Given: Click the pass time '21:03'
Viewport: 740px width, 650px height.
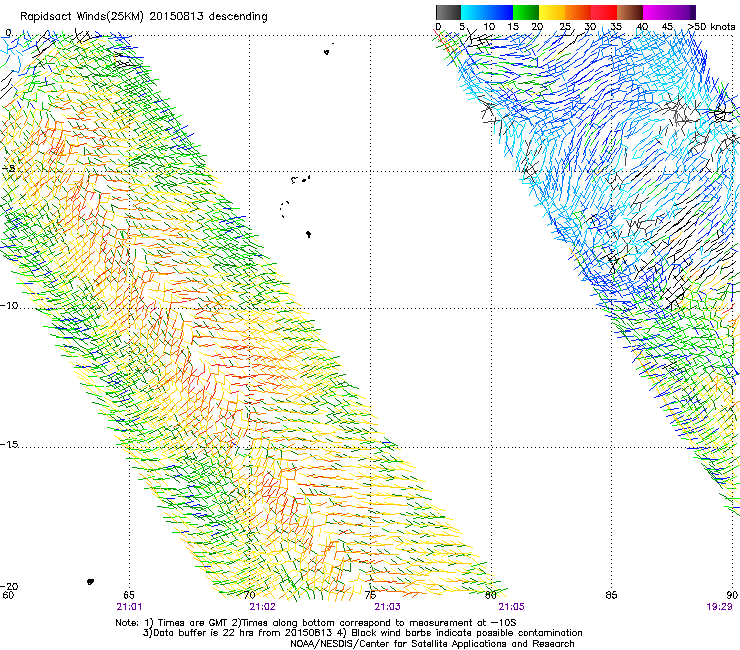Looking at the screenshot, I should pos(387,607).
